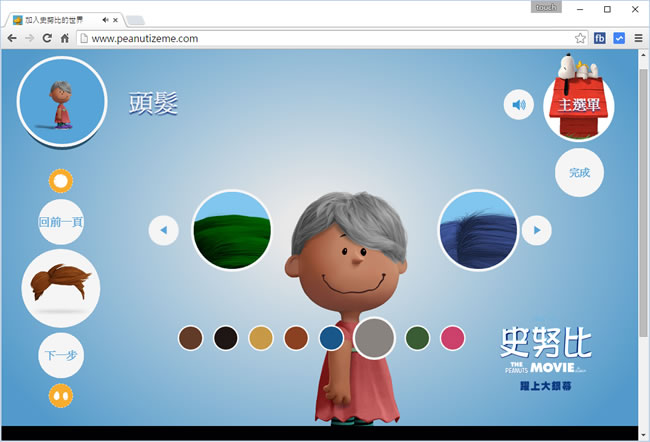Choose the green hair style preview

(x=232, y=230)
